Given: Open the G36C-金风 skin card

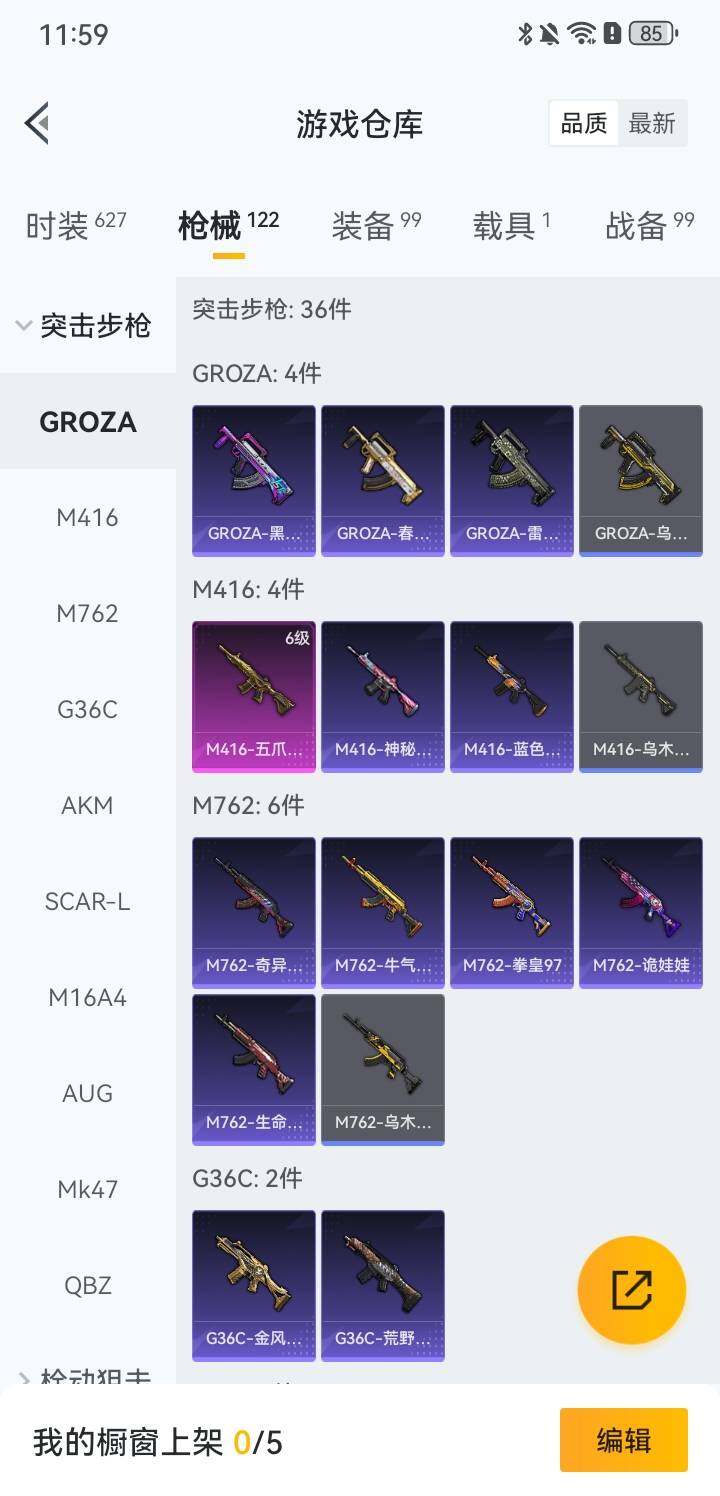Looking at the screenshot, I should point(254,1286).
